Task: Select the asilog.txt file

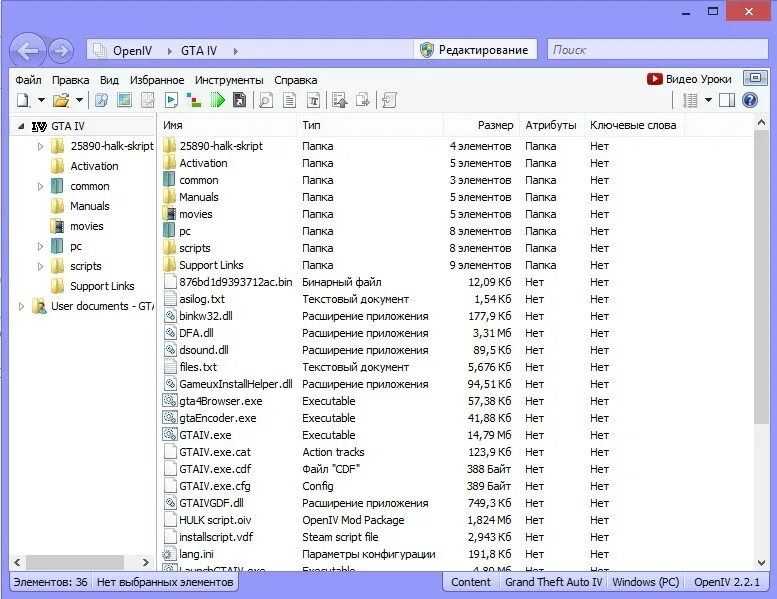Action: point(202,299)
